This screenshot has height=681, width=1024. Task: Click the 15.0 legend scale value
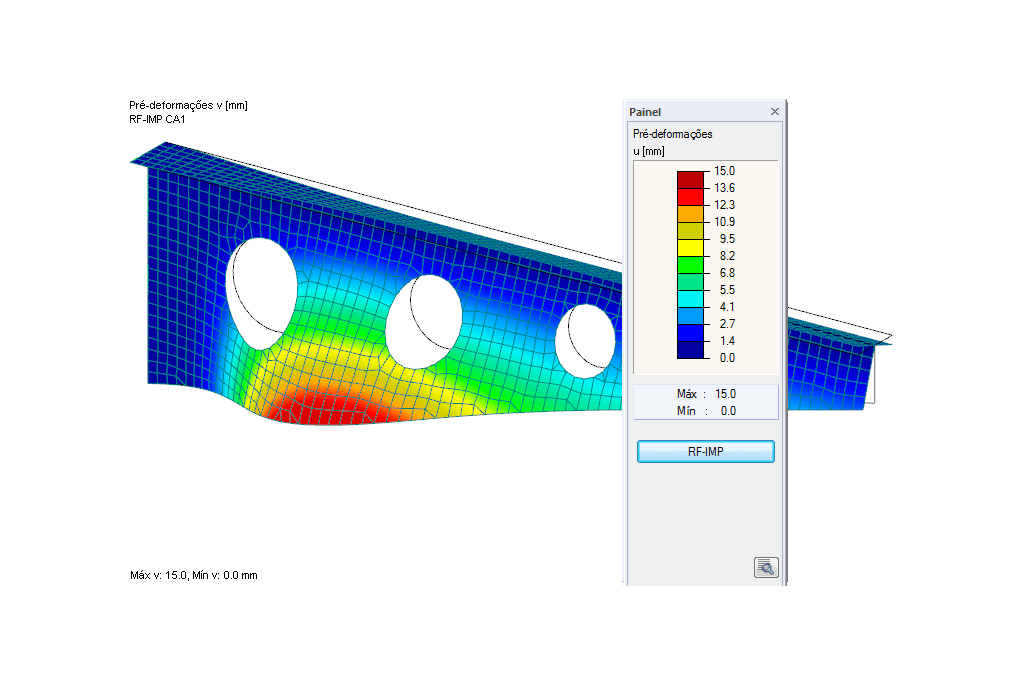pyautogui.click(x=724, y=170)
